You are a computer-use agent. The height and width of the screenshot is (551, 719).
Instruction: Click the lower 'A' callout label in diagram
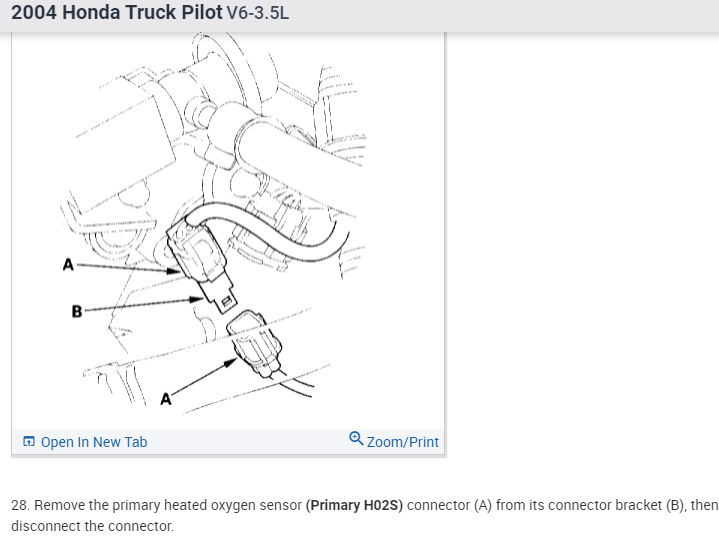165,400
